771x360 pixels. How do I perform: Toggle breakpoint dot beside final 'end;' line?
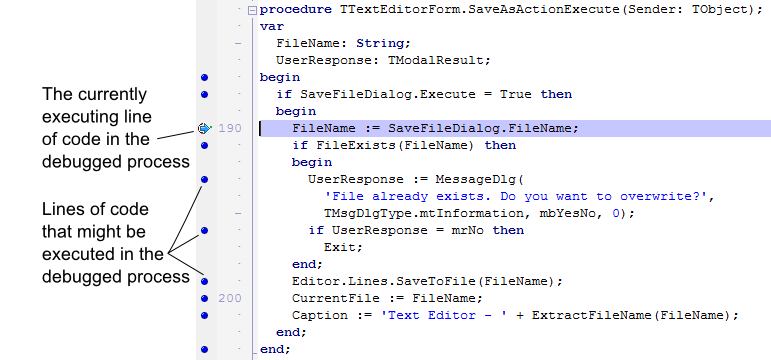205,349
